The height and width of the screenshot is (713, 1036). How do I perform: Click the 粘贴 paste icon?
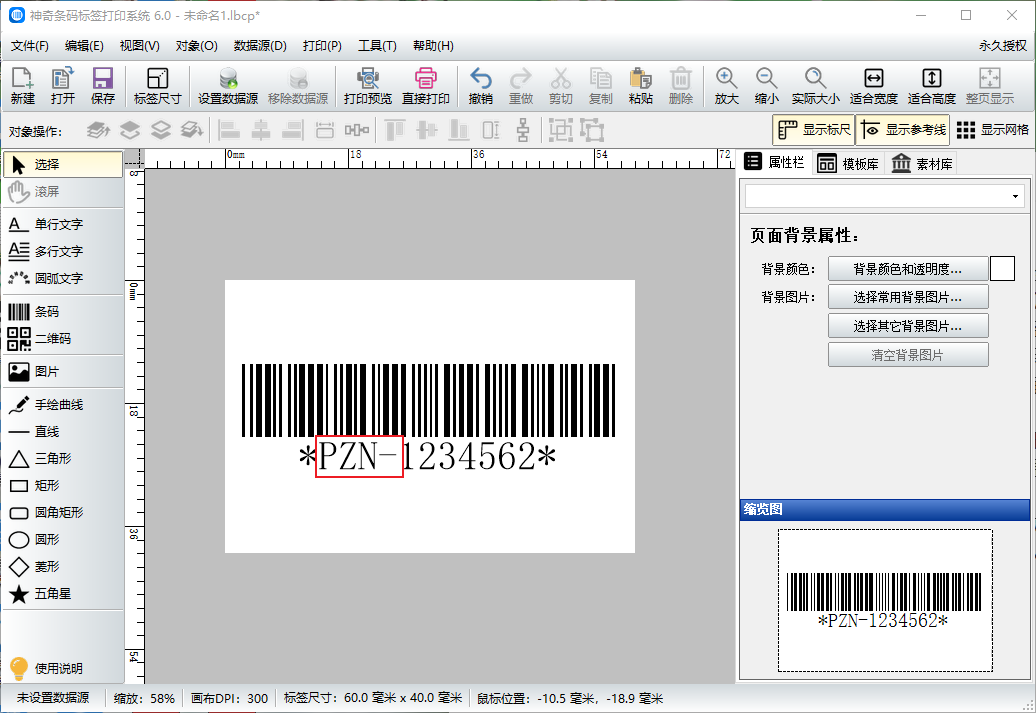(640, 86)
